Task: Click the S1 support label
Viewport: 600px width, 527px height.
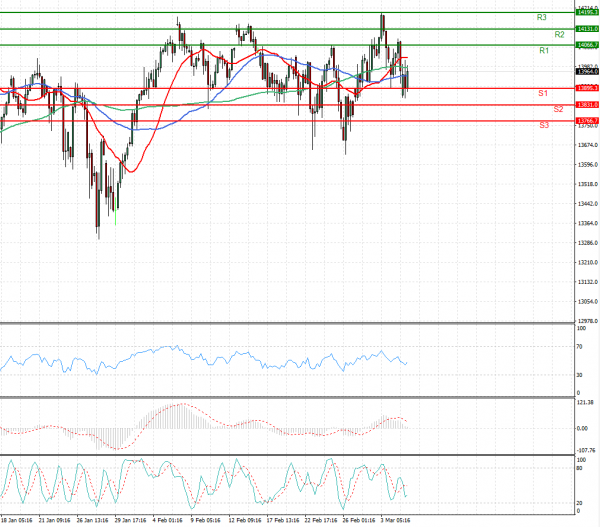Action: point(543,93)
